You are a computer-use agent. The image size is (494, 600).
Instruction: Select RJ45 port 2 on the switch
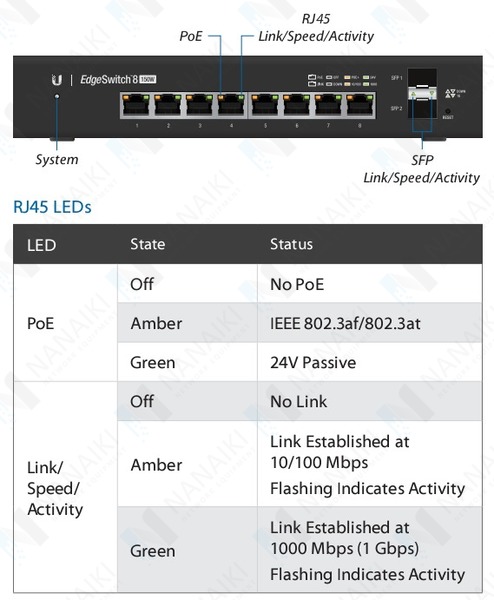[168, 105]
